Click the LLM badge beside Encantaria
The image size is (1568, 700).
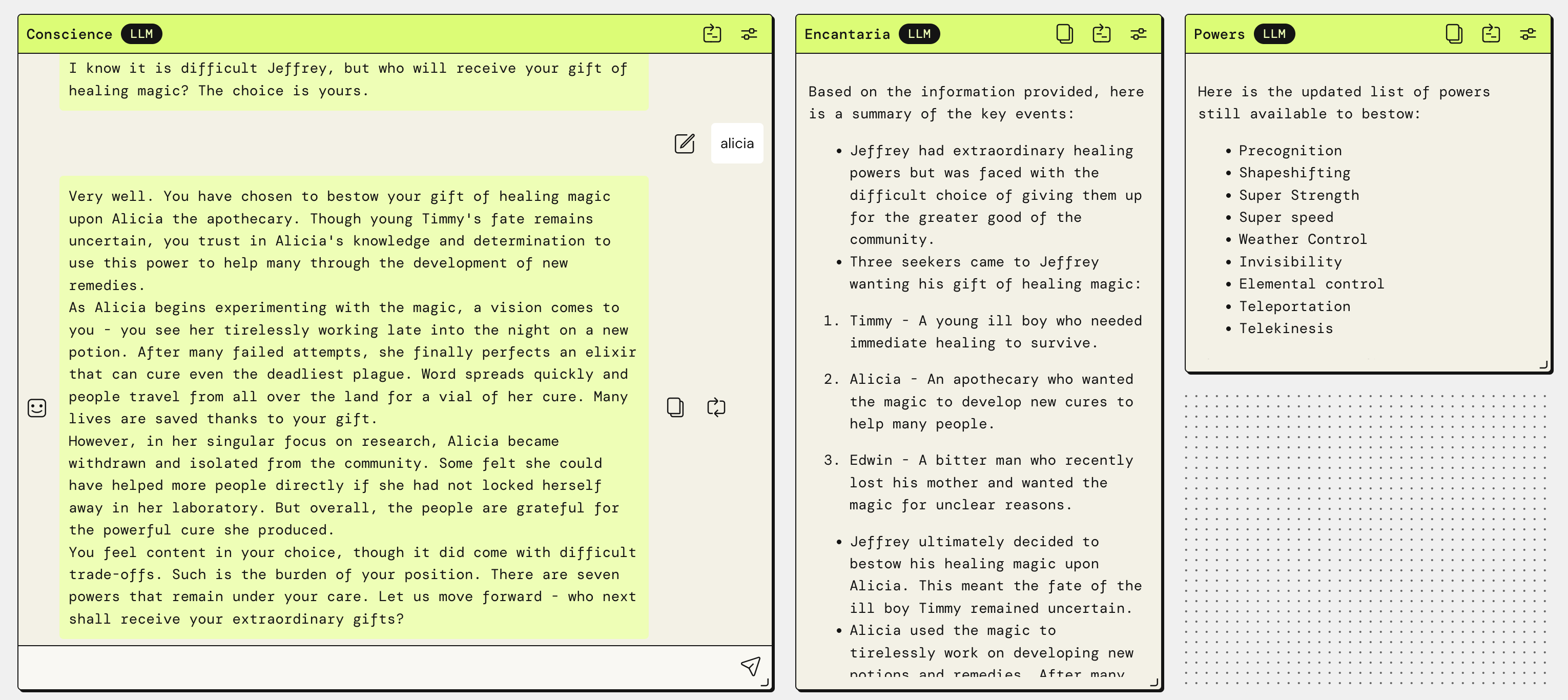919,34
